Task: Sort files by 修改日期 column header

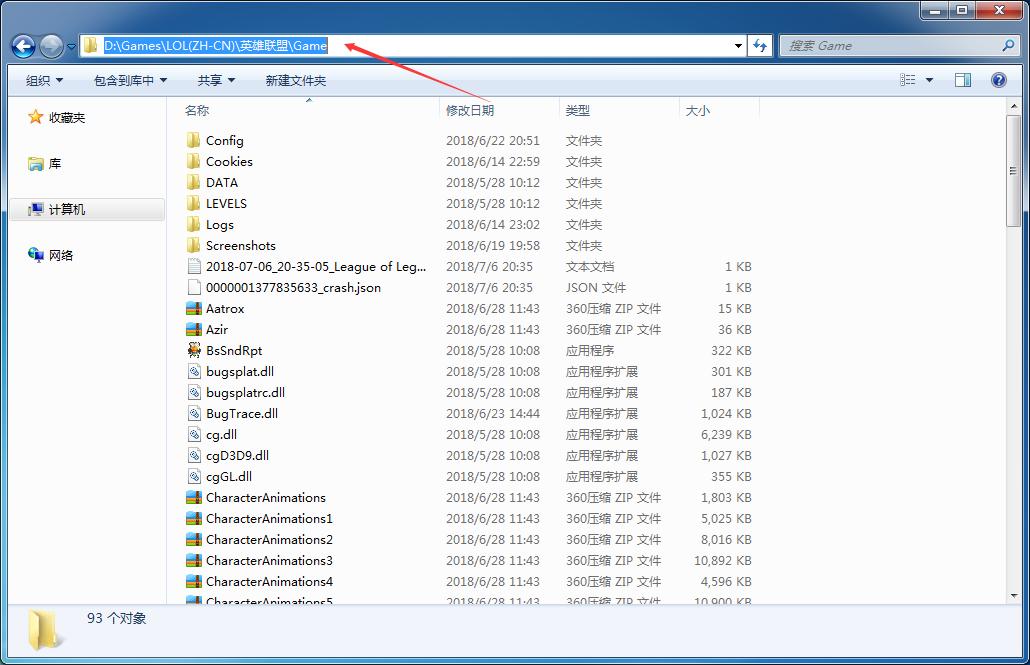Action: 470,110
